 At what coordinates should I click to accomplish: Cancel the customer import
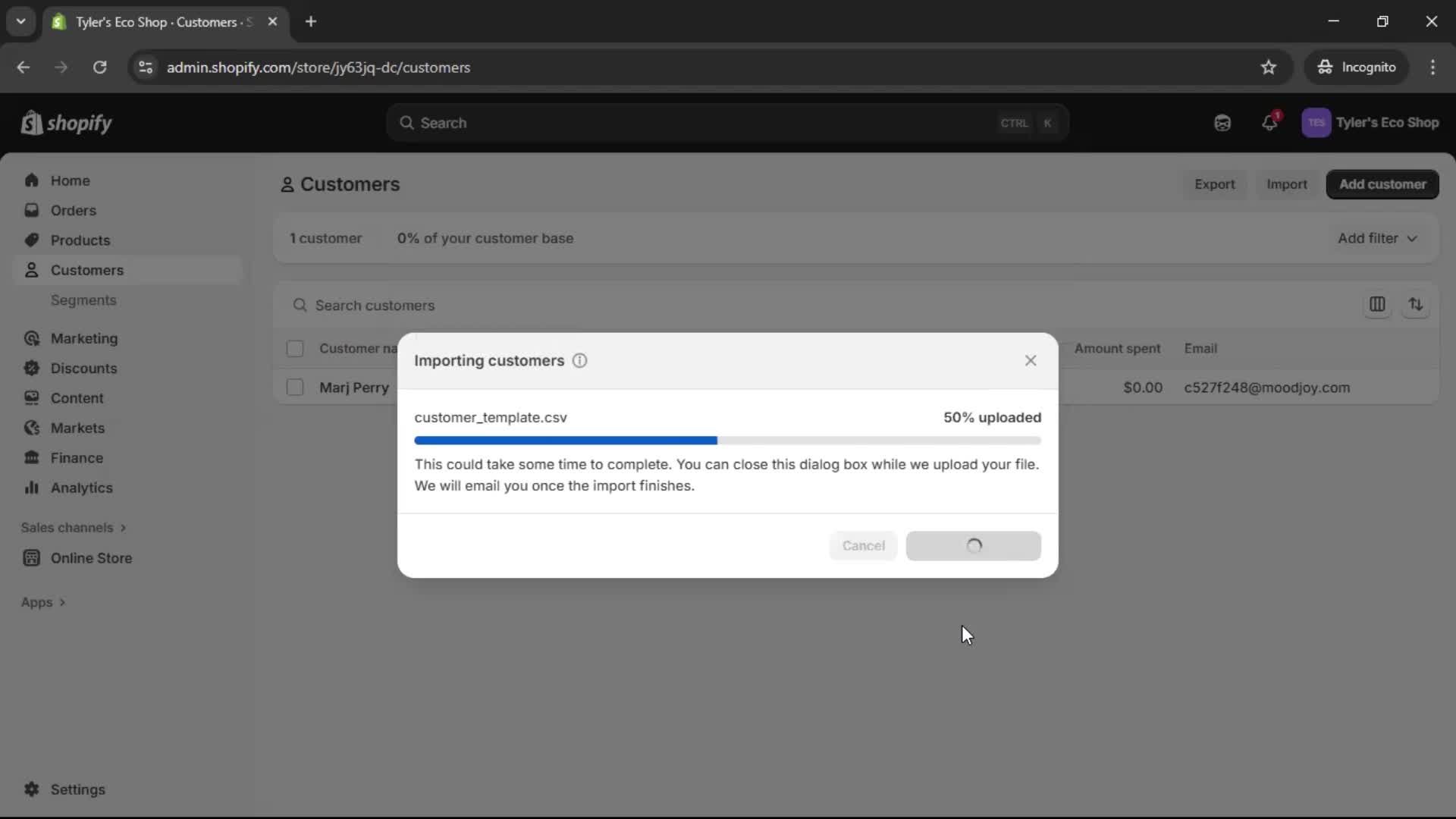[x=862, y=545]
